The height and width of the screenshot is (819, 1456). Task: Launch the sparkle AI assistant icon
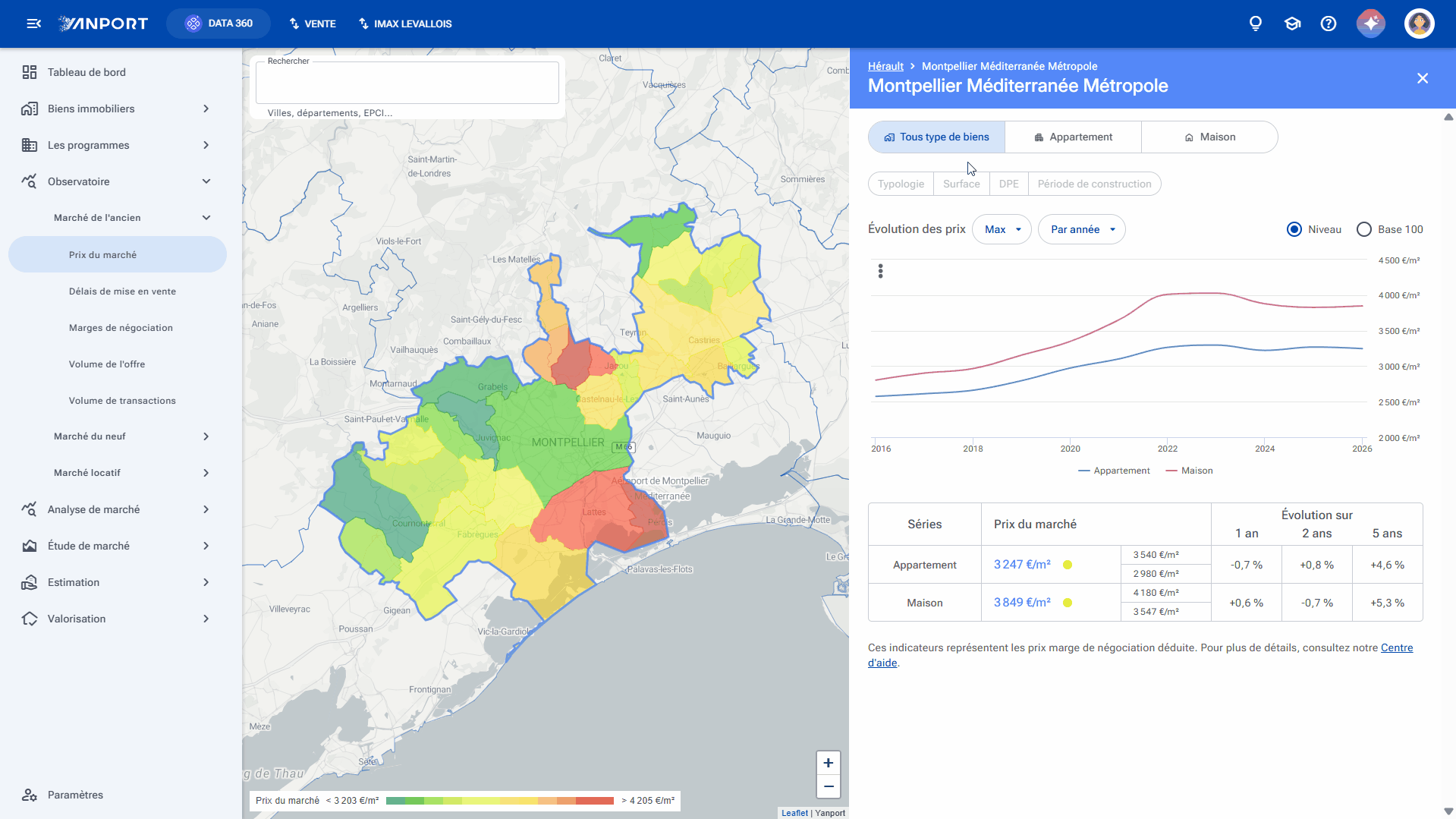click(1371, 24)
